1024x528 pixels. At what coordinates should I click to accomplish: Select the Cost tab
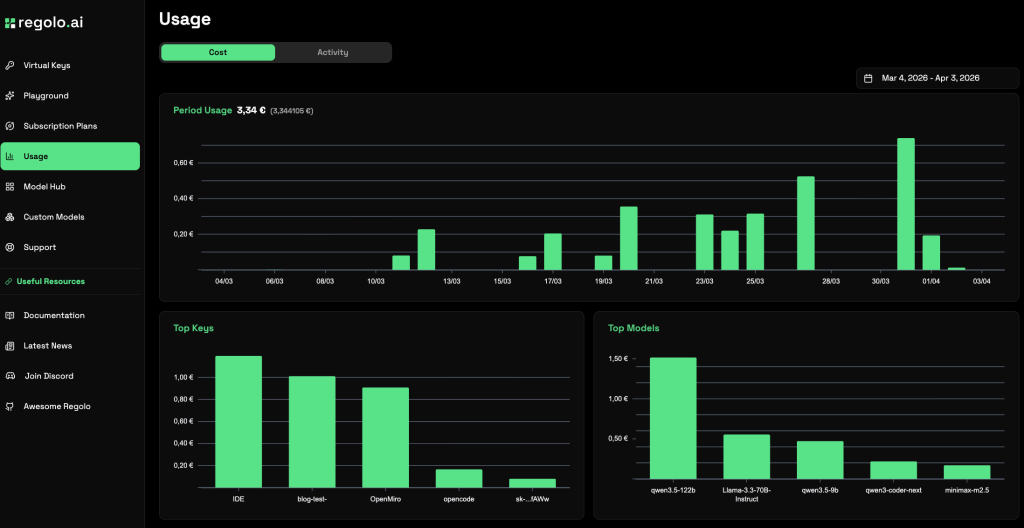(x=218, y=52)
